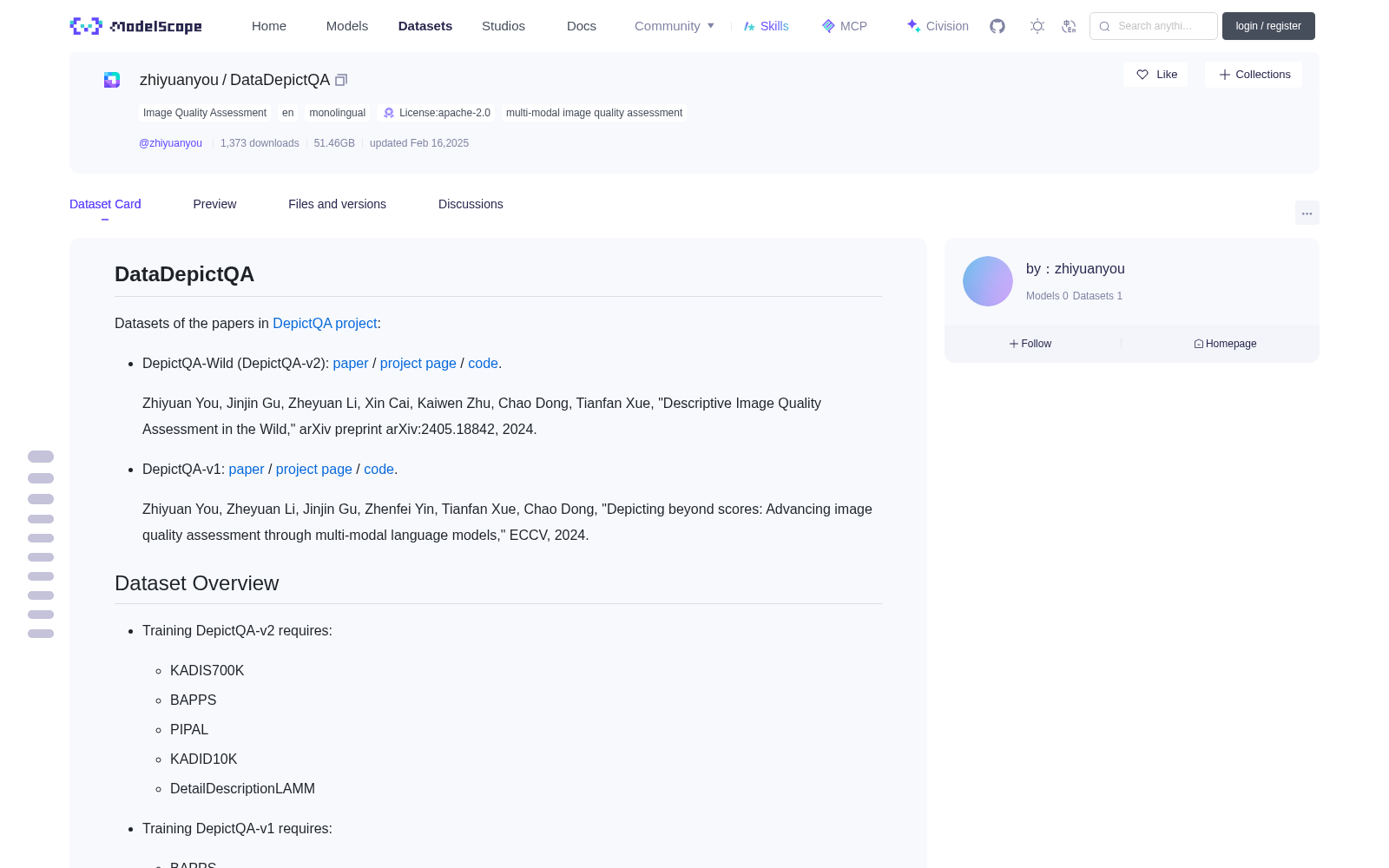
Task: Click the MCP icon in navbar
Action: 828,26
